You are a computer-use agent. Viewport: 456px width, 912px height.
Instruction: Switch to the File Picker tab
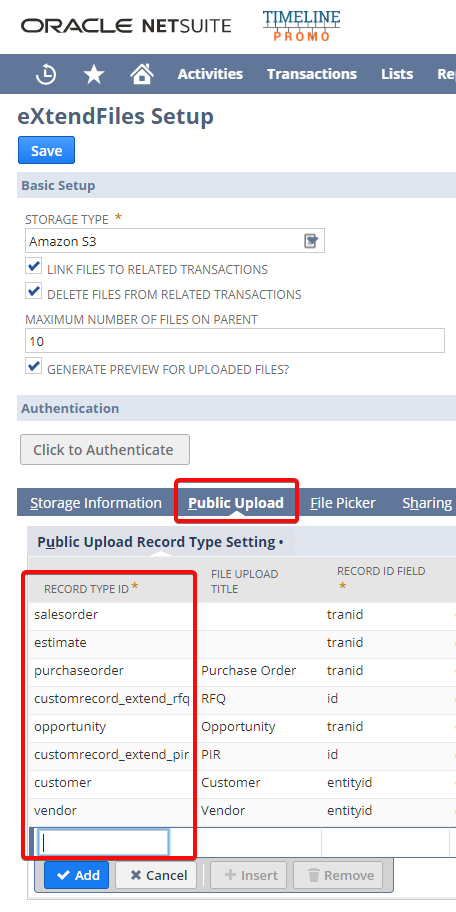[343, 503]
